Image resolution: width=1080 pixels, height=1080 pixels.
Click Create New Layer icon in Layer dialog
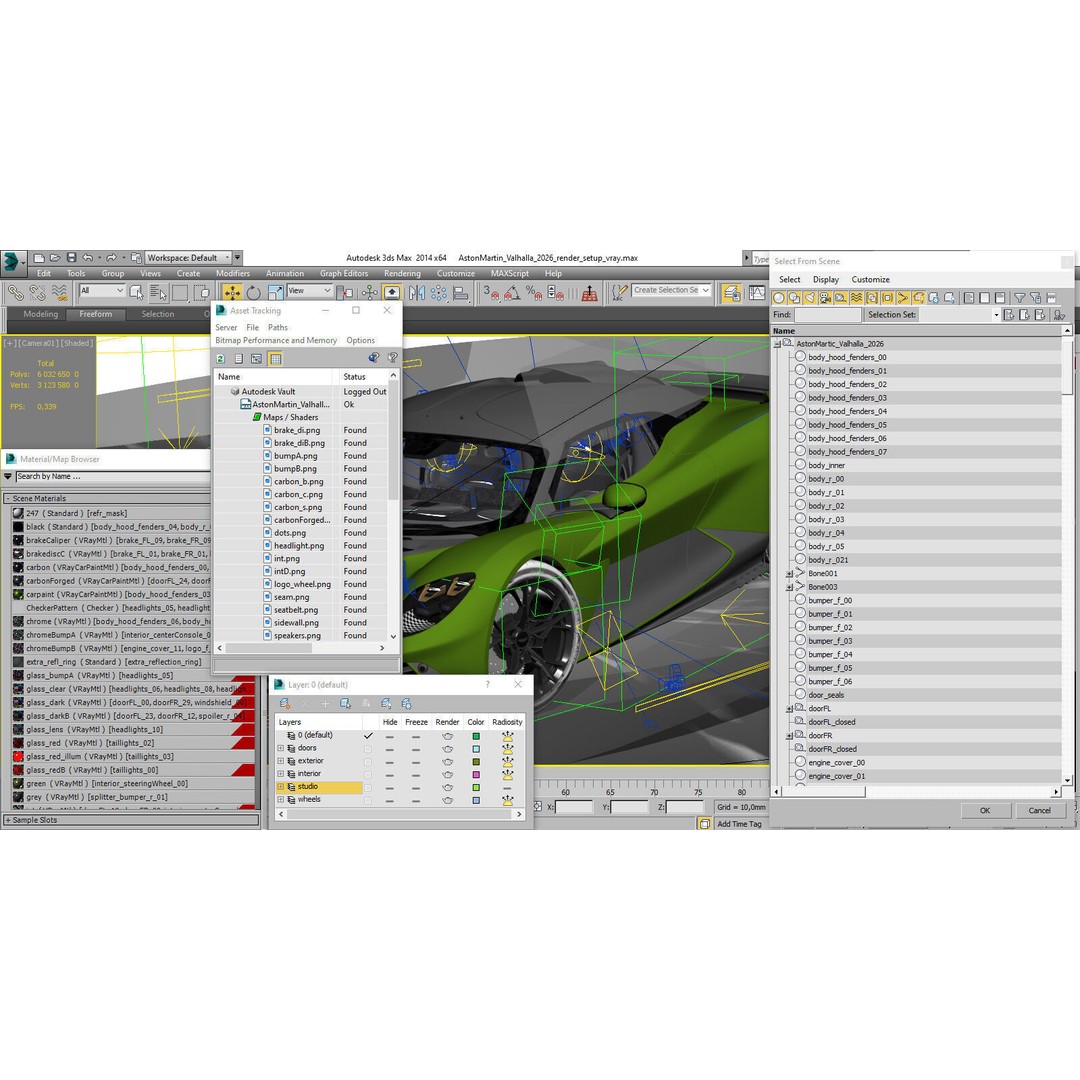[284, 703]
